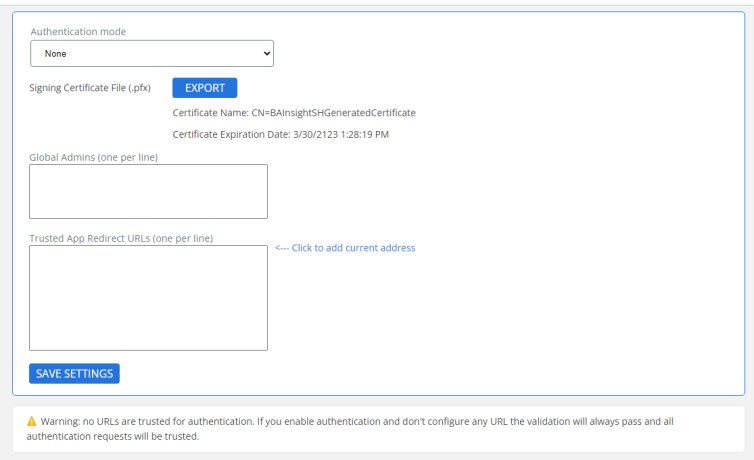Screen dimensions: 754x460
Task: Open the Authentication mode dropdown
Action: tap(151, 53)
